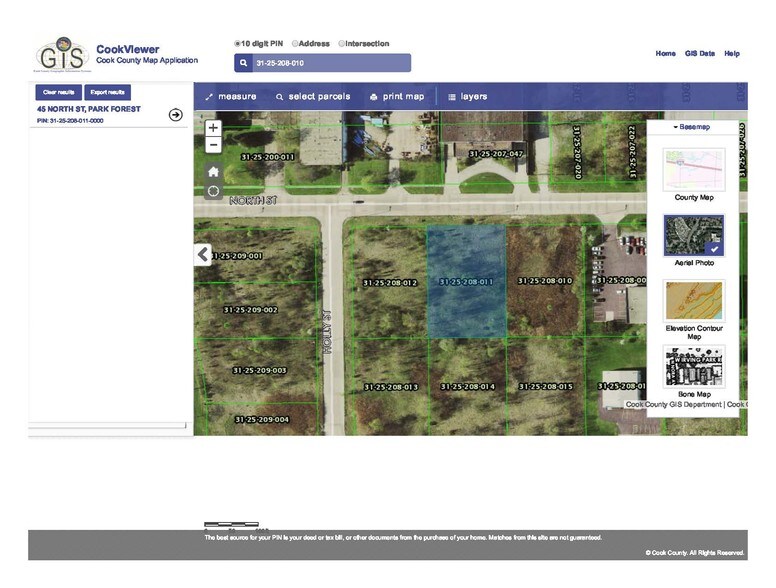Open the arrow next to 45 North St result

[x=176, y=115]
